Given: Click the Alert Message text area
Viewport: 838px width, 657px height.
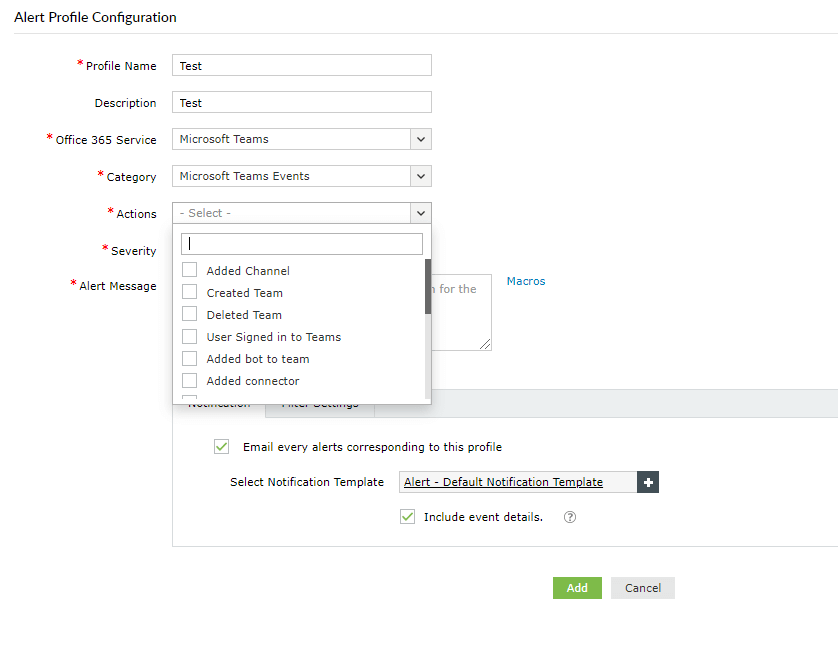Looking at the screenshot, I should (x=461, y=313).
